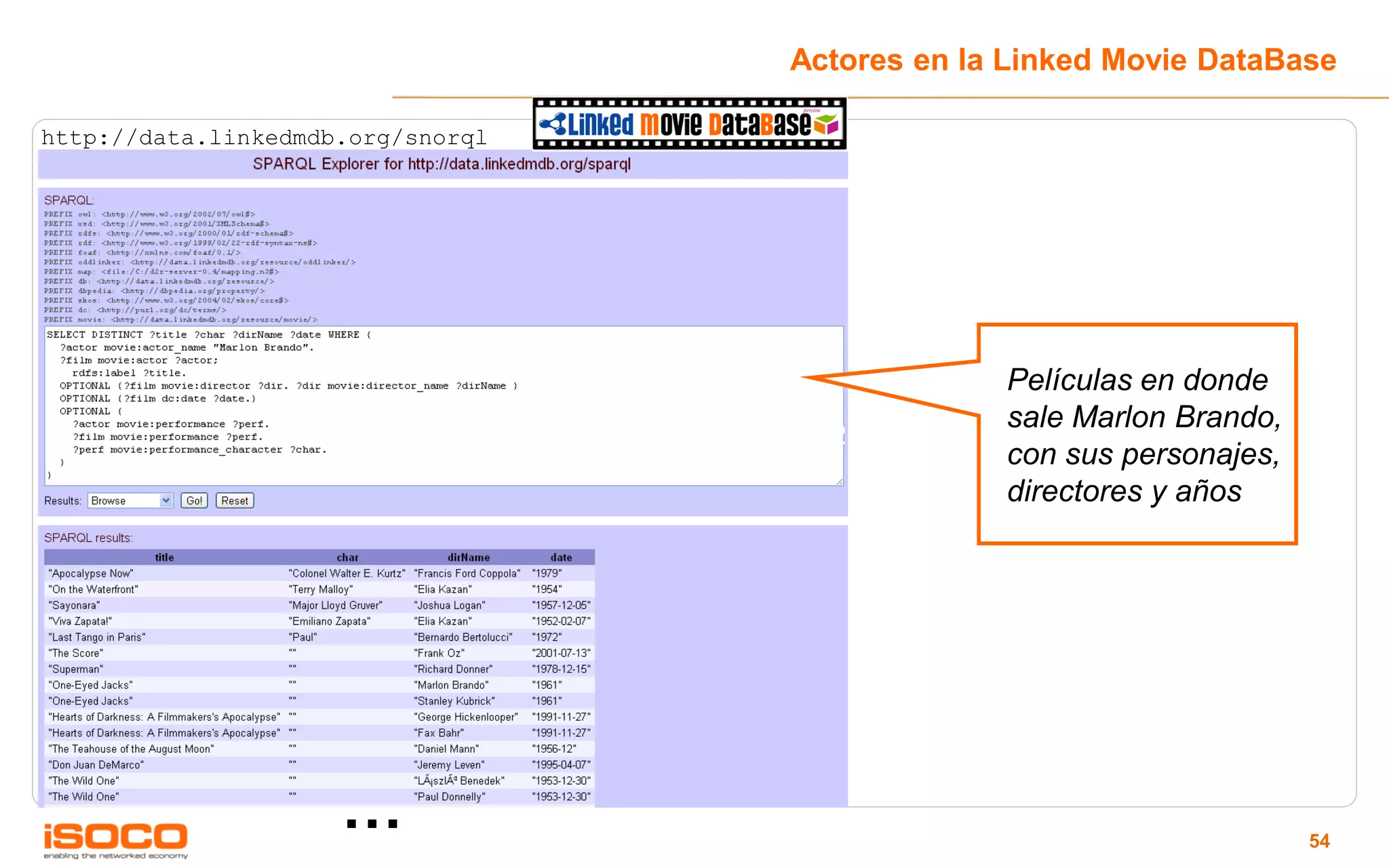
Task: Click the SPARQL Explorer heading text
Action: [442, 164]
